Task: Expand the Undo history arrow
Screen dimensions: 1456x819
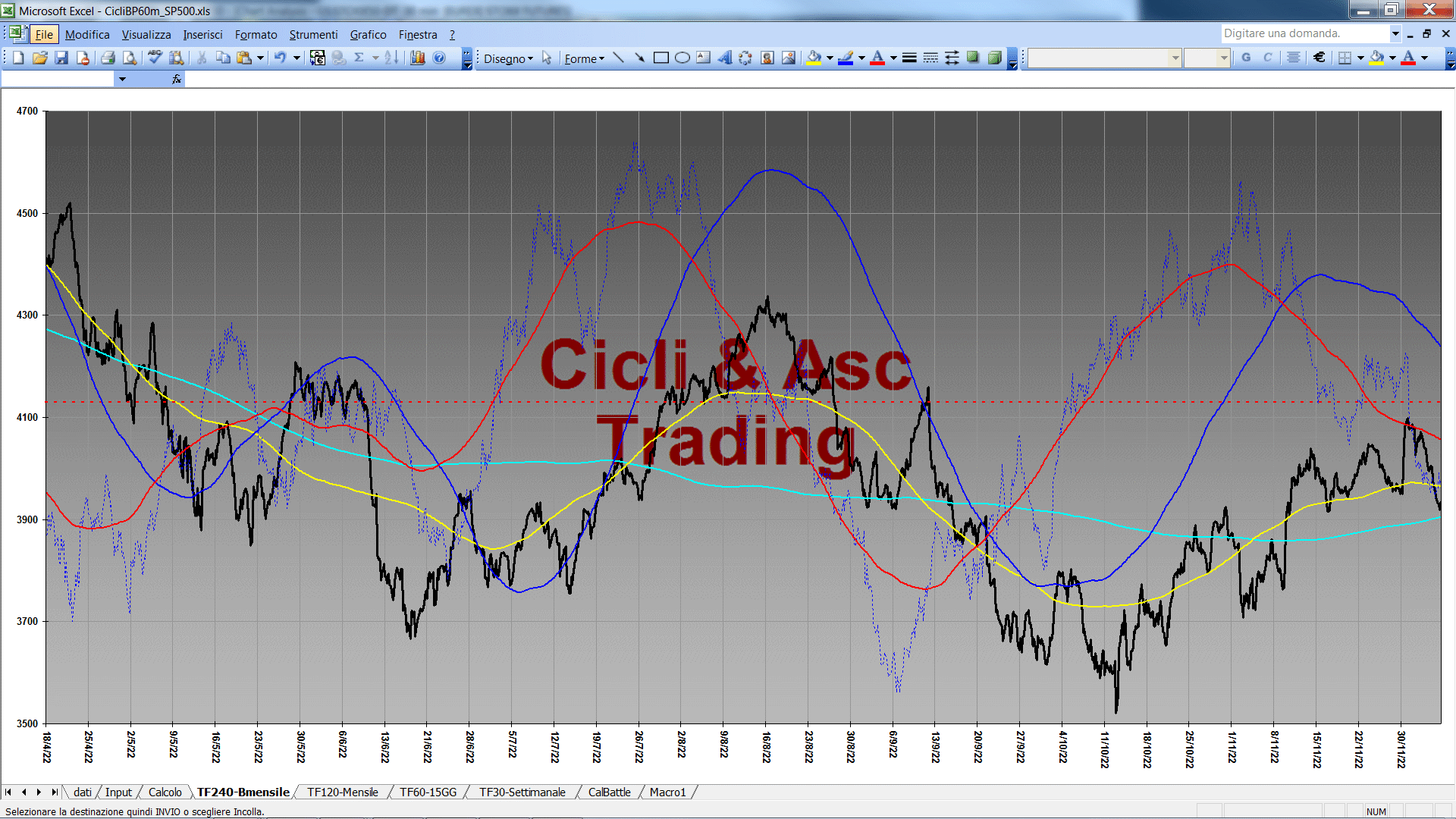Action: tap(297, 58)
